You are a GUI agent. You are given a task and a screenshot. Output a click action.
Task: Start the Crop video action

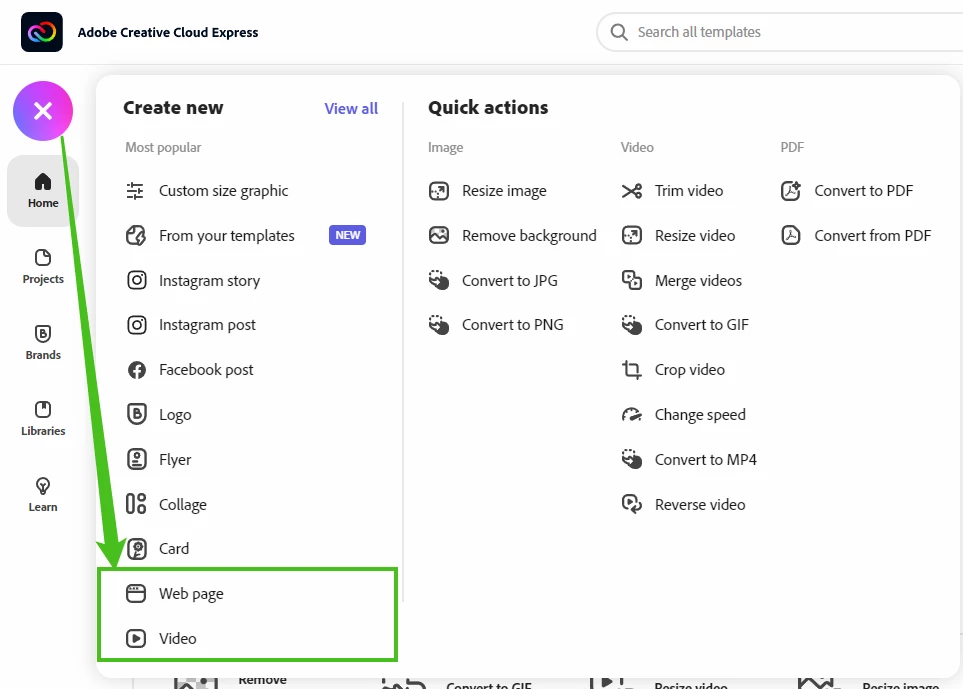pyautogui.click(x=690, y=370)
